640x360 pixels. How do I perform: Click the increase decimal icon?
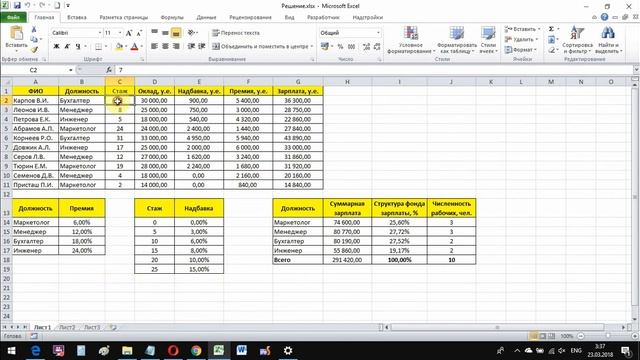pyautogui.click(x=366, y=47)
